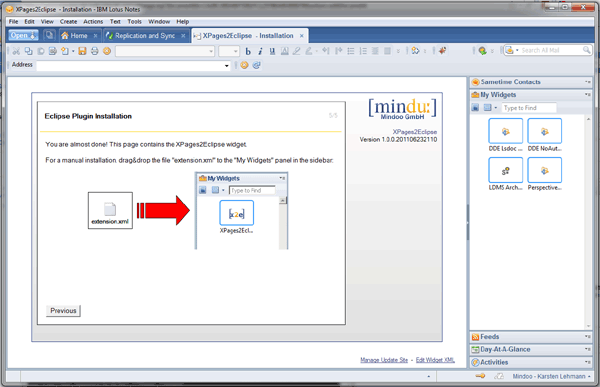Click the bulleted list icon
600x387 pixels.
click(x=351, y=51)
